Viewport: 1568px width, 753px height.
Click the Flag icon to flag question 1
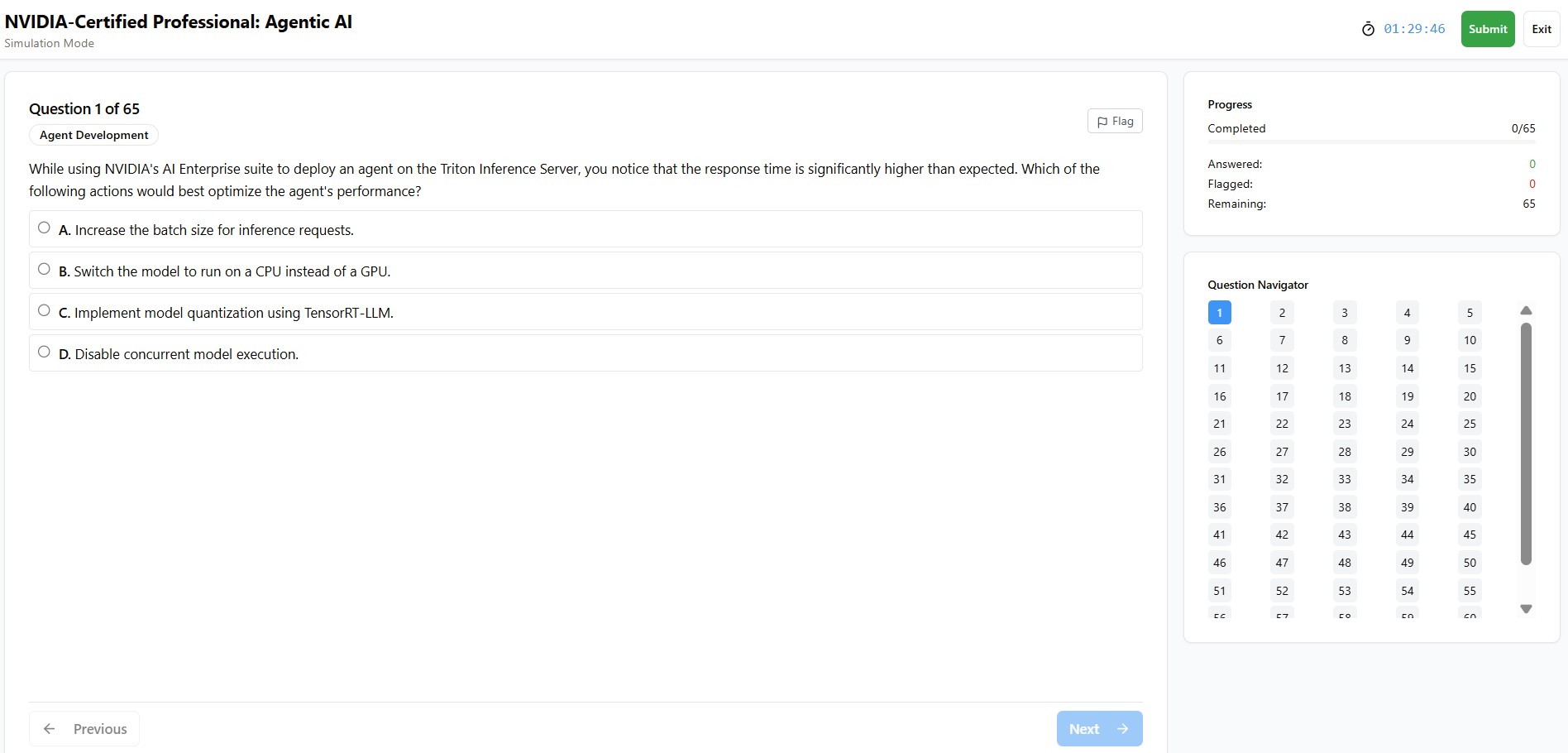[x=1103, y=121]
